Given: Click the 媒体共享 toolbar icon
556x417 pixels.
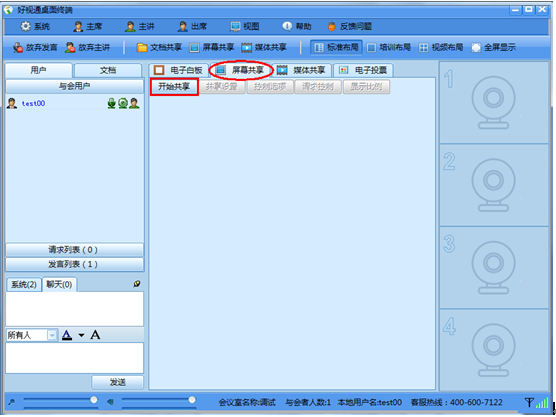Looking at the screenshot, I should coord(247,48).
